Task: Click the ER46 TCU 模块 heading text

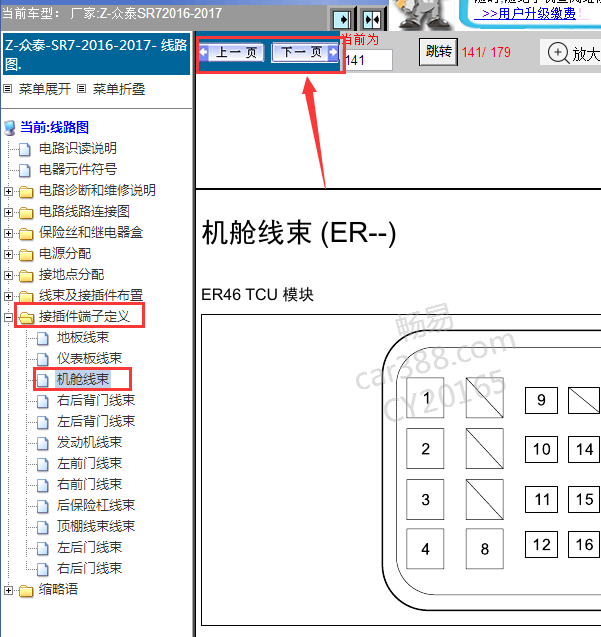Action: click(257, 295)
